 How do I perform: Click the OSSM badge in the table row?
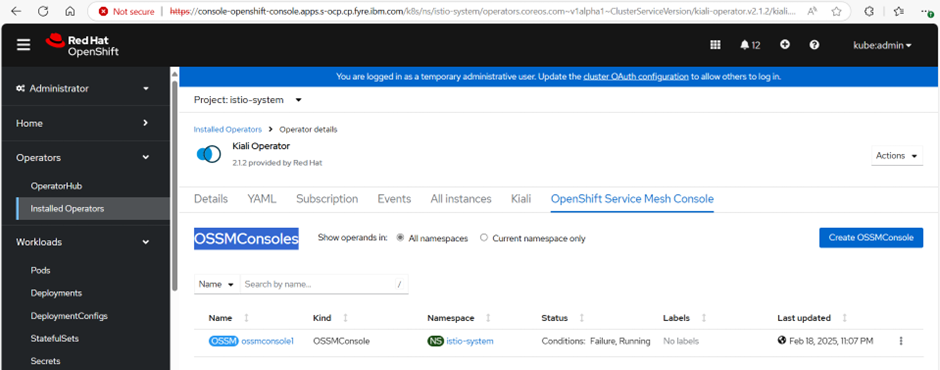224,341
